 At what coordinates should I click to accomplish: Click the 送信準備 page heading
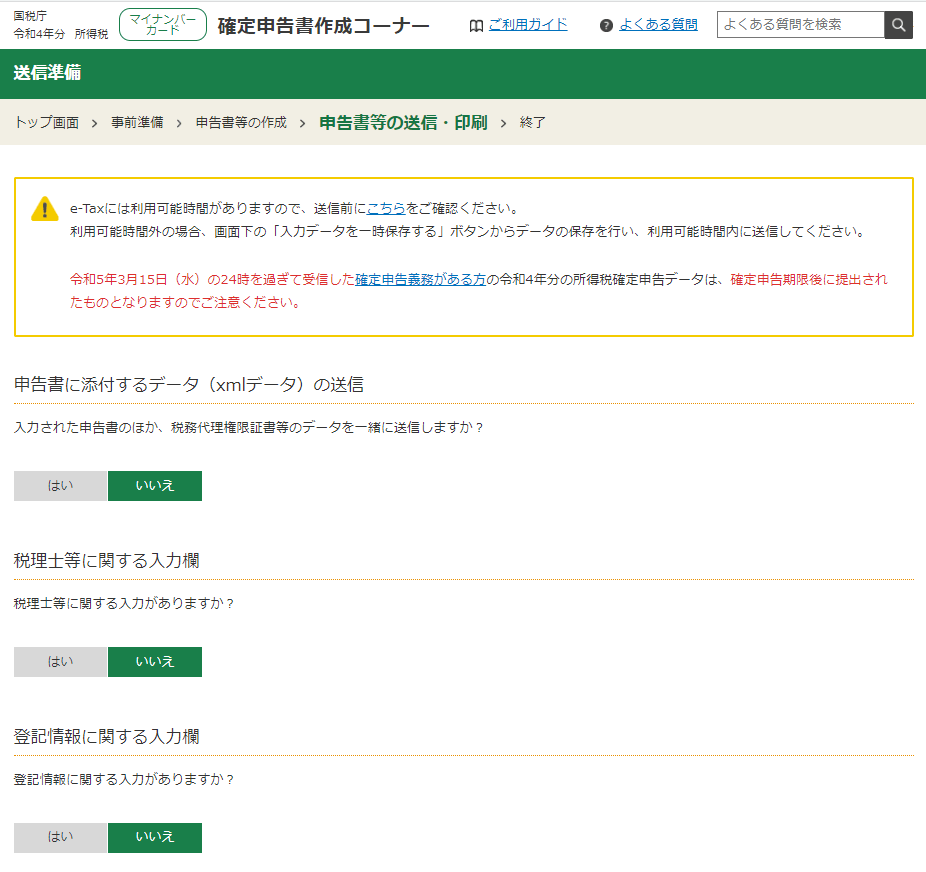click(x=47, y=73)
